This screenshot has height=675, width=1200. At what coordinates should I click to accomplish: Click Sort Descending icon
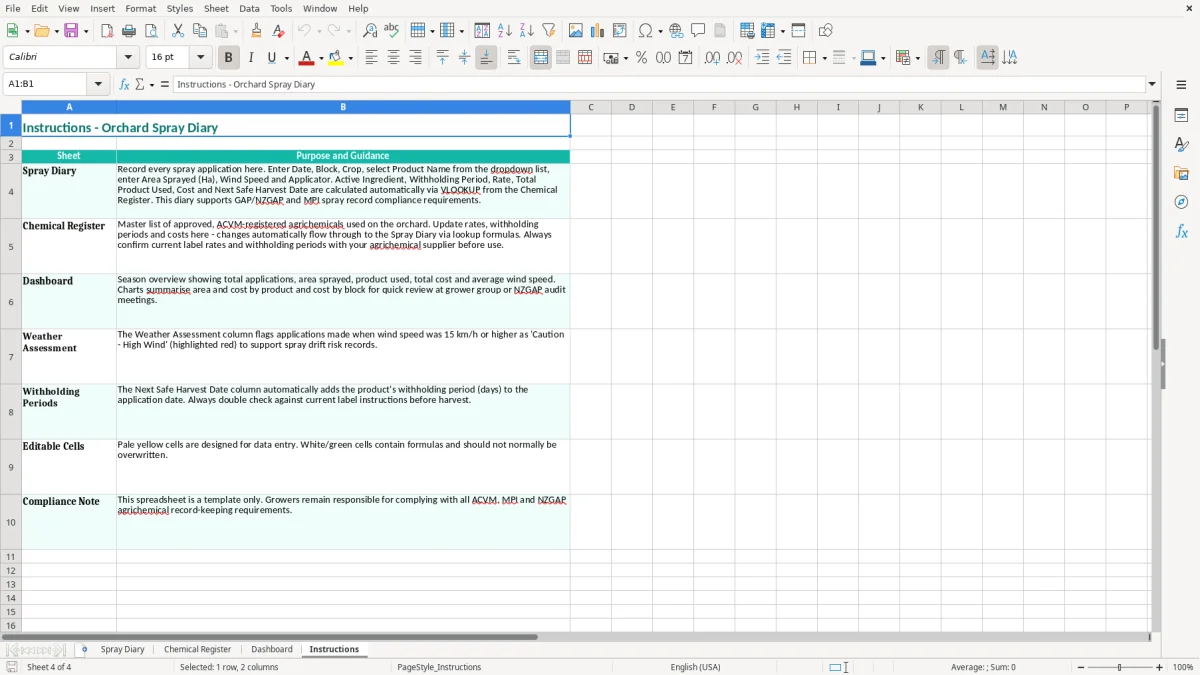pyautogui.click(x=527, y=31)
